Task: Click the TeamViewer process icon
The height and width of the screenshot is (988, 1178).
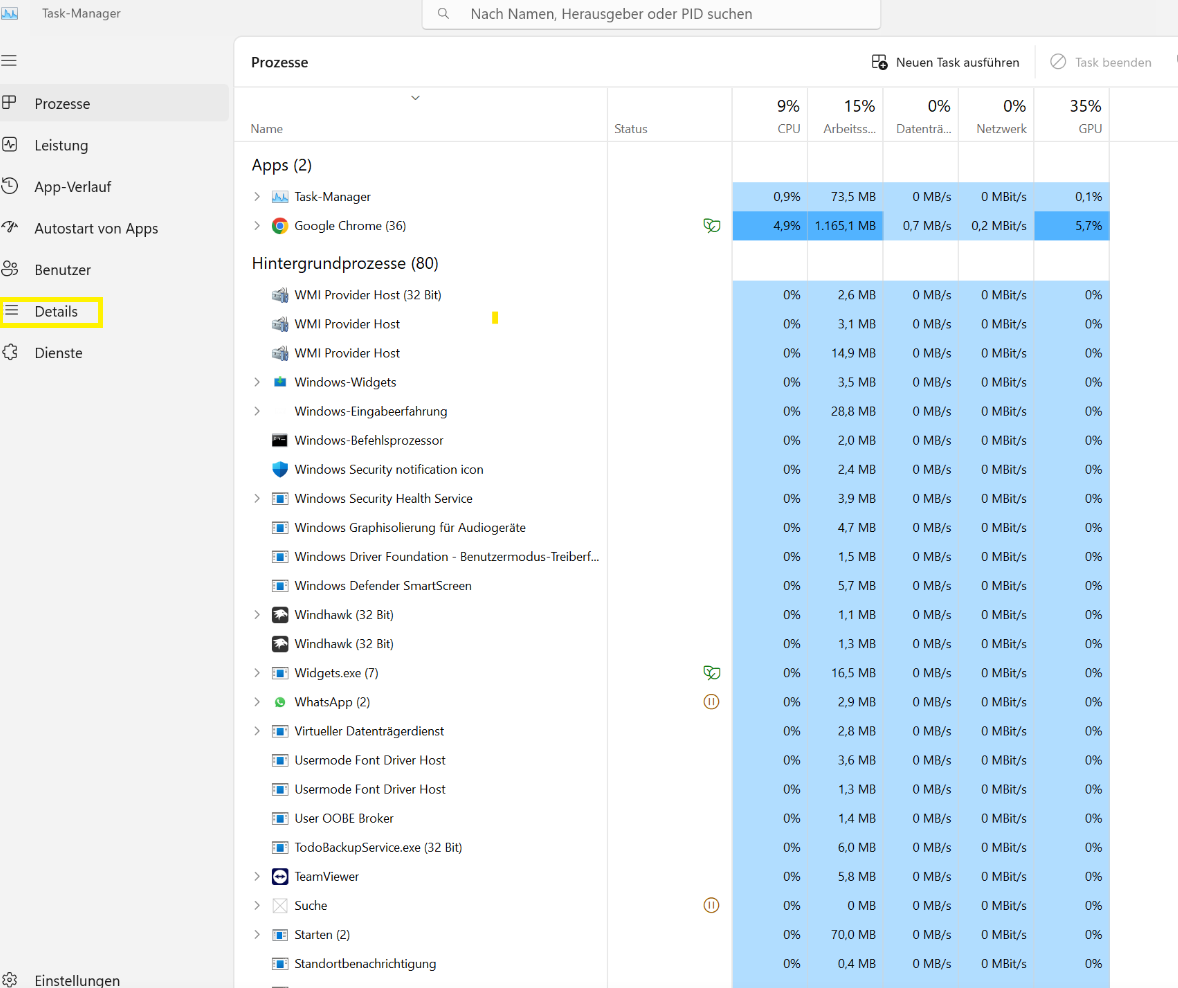Action: (x=279, y=876)
